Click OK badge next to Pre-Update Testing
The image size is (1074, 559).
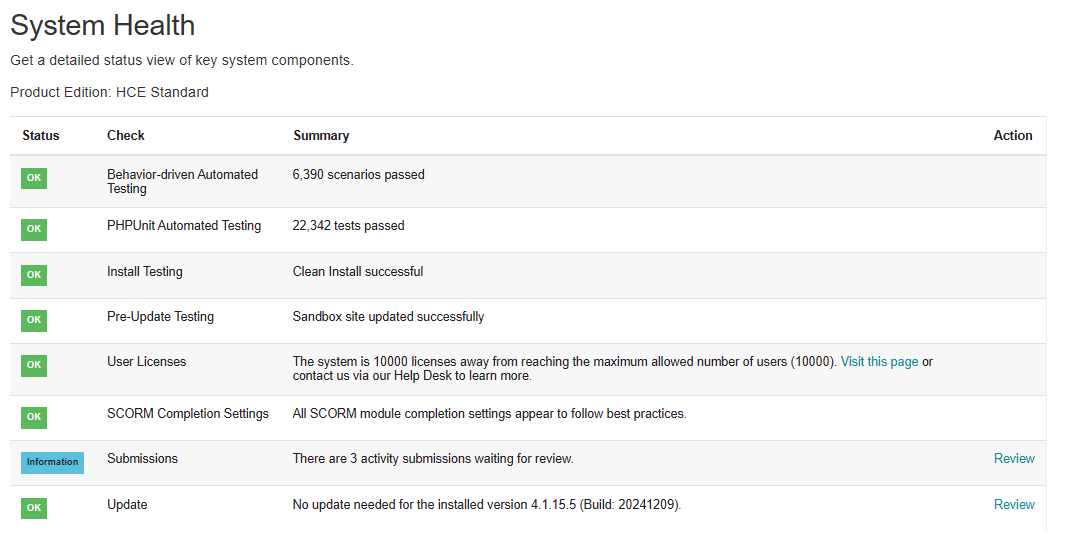[34, 320]
